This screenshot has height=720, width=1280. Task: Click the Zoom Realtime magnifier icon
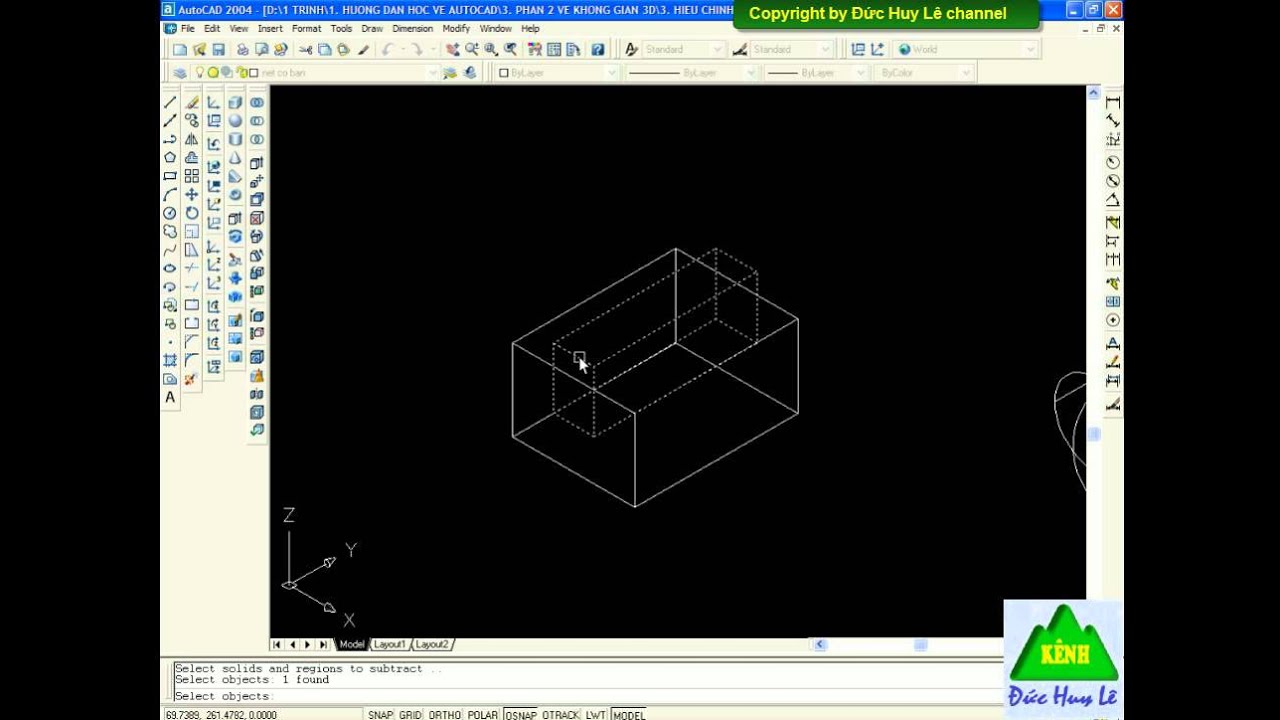pos(472,49)
